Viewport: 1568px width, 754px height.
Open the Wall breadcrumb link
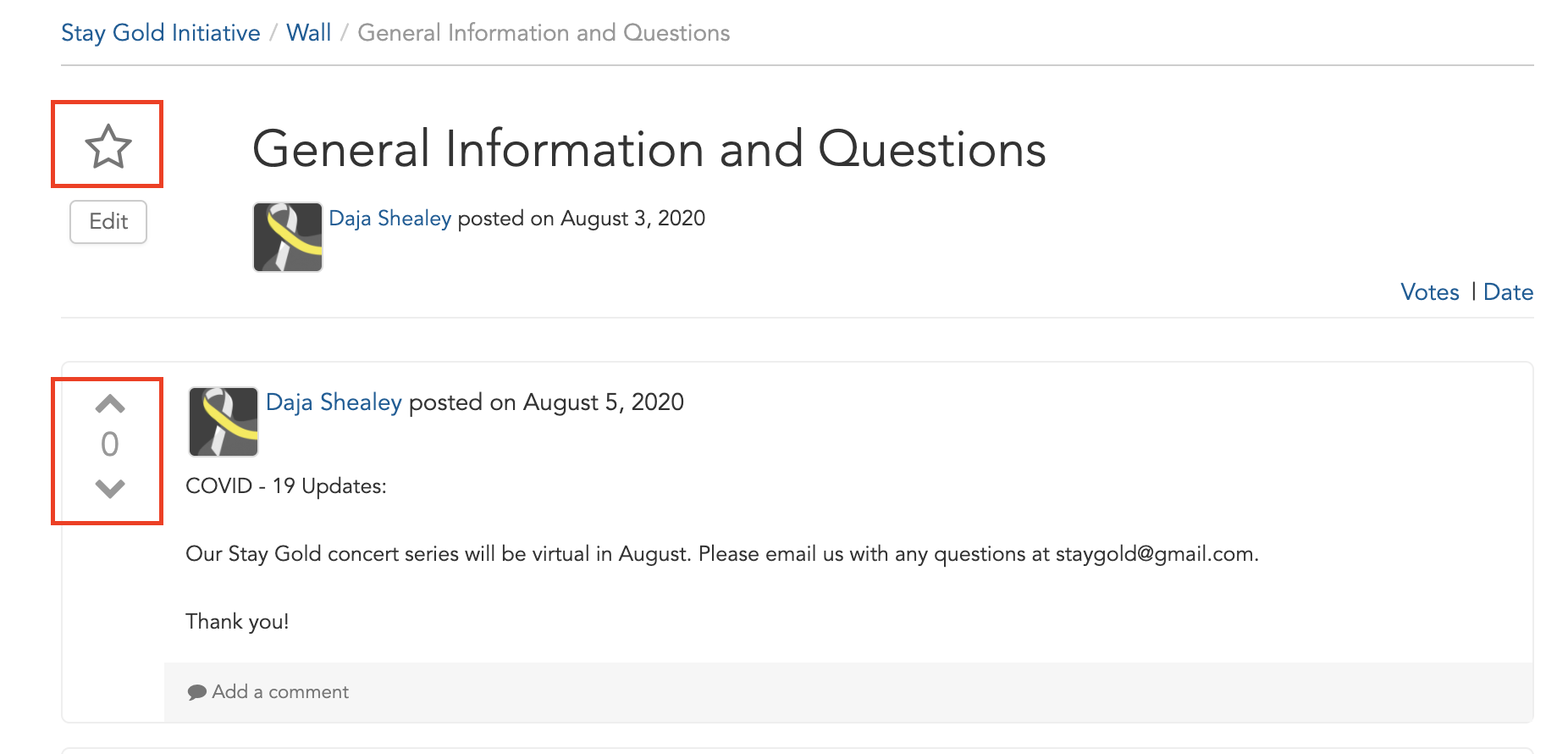(x=309, y=33)
